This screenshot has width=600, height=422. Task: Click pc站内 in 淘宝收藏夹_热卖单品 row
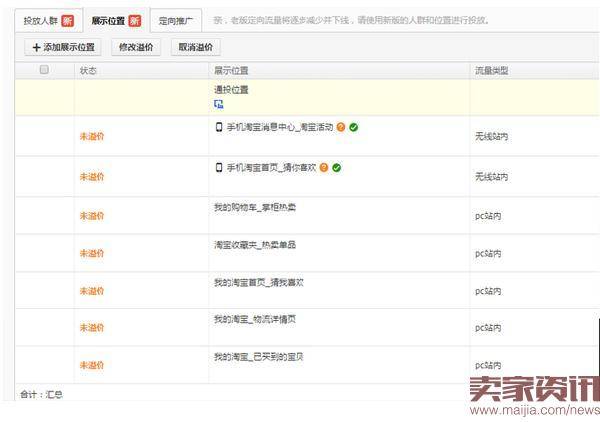click(x=488, y=253)
